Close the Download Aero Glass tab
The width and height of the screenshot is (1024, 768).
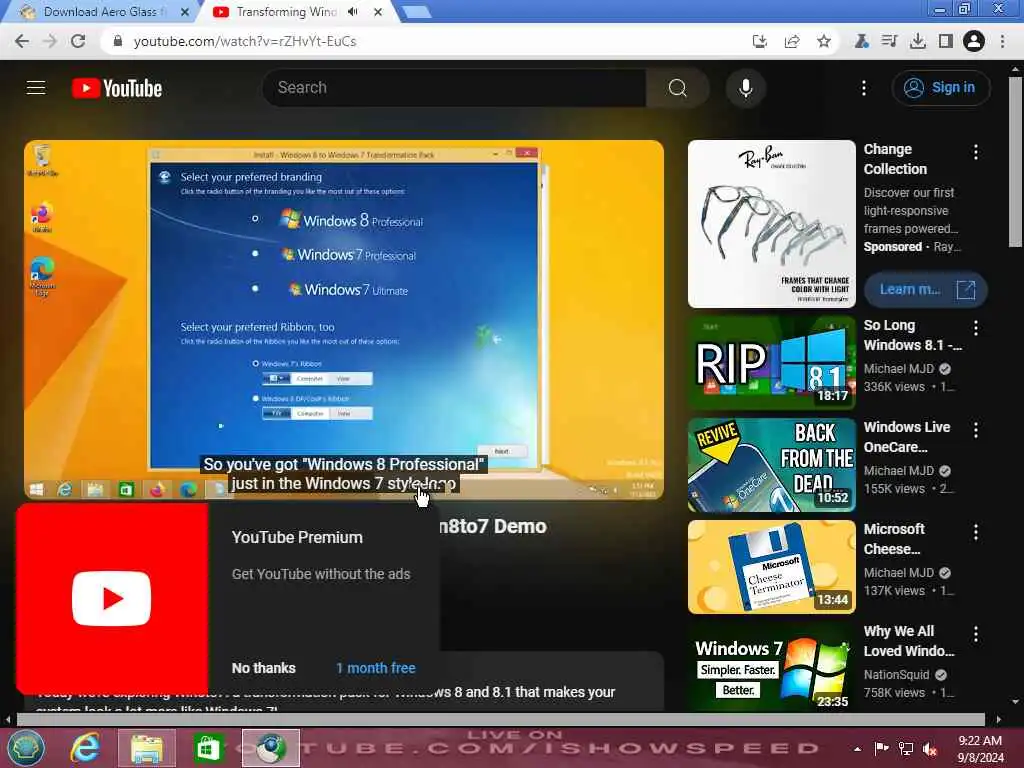tap(185, 12)
